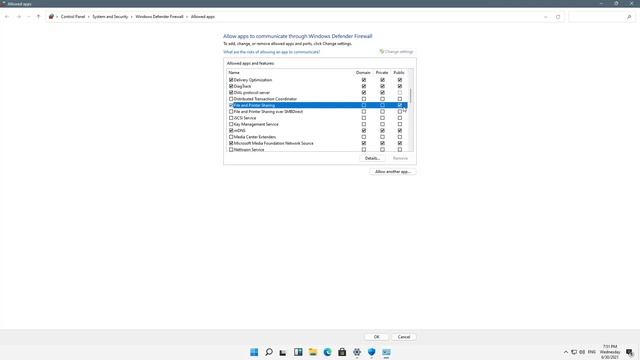Open the Details... button
The height and width of the screenshot is (360, 640).
pos(372,158)
